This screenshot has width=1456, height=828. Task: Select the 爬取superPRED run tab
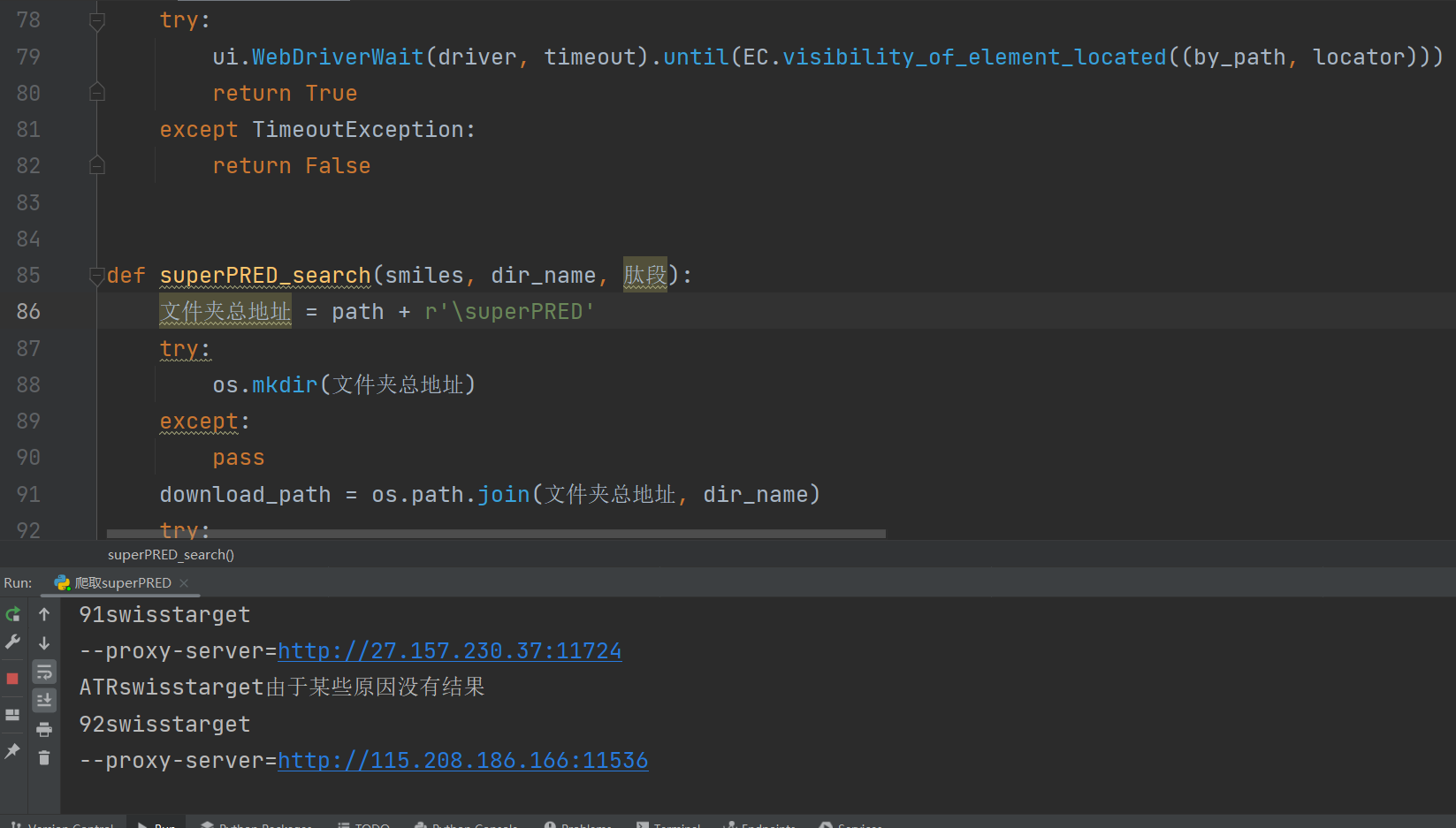[x=122, y=583]
